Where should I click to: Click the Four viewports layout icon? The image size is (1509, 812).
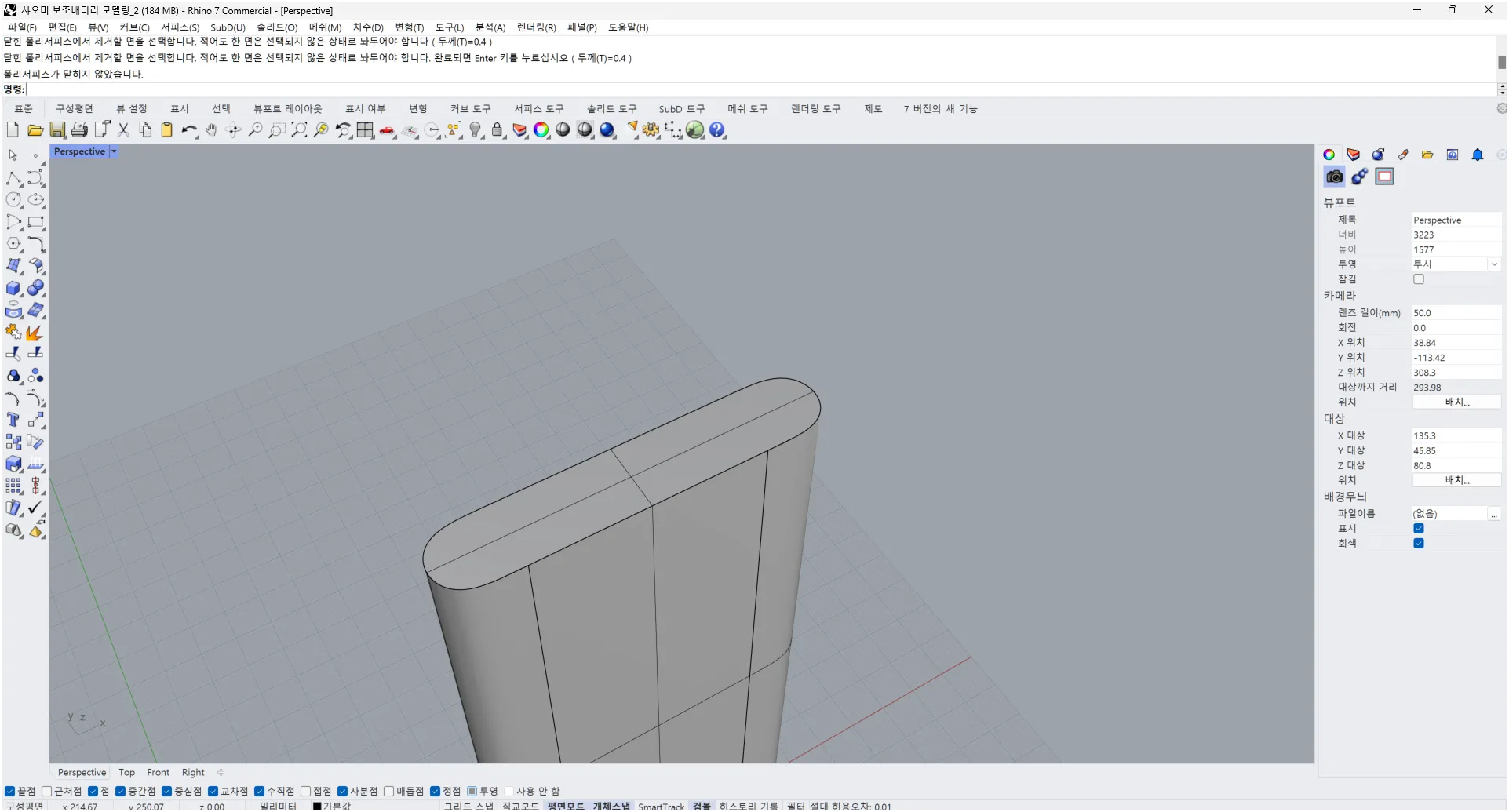click(365, 130)
